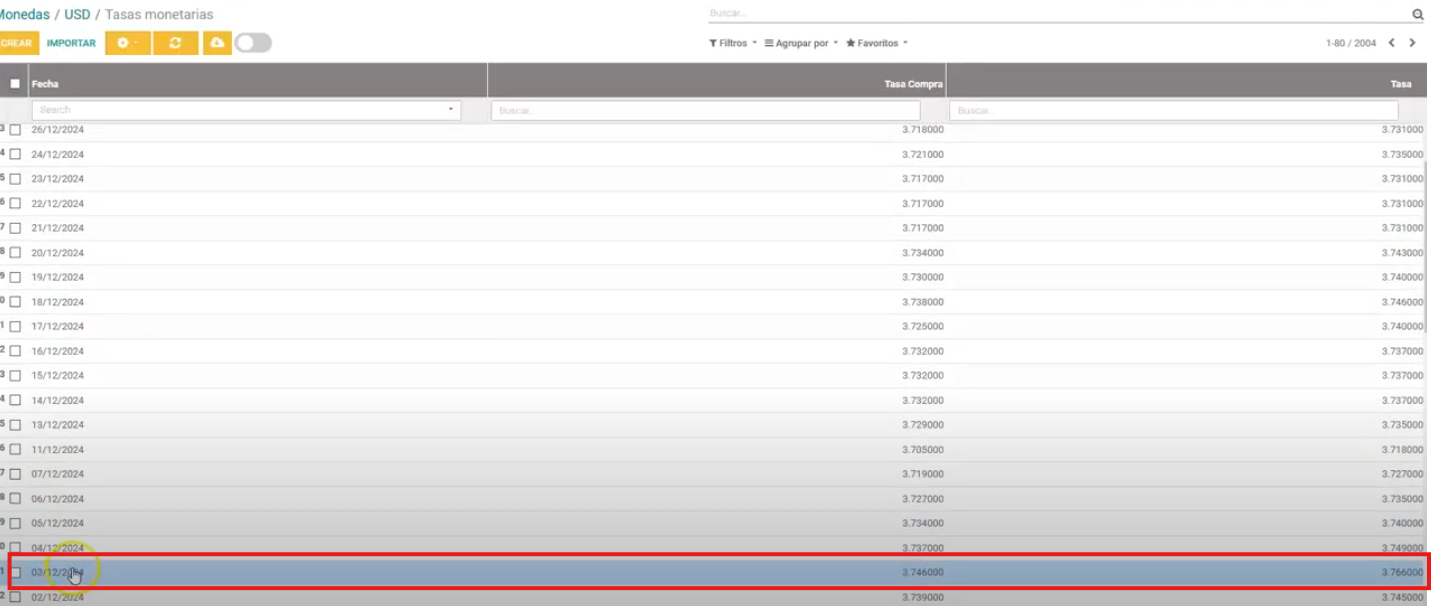Open the Fecha column search dropdown arrow
Viewport: 1432px width, 606px height.
450,110
